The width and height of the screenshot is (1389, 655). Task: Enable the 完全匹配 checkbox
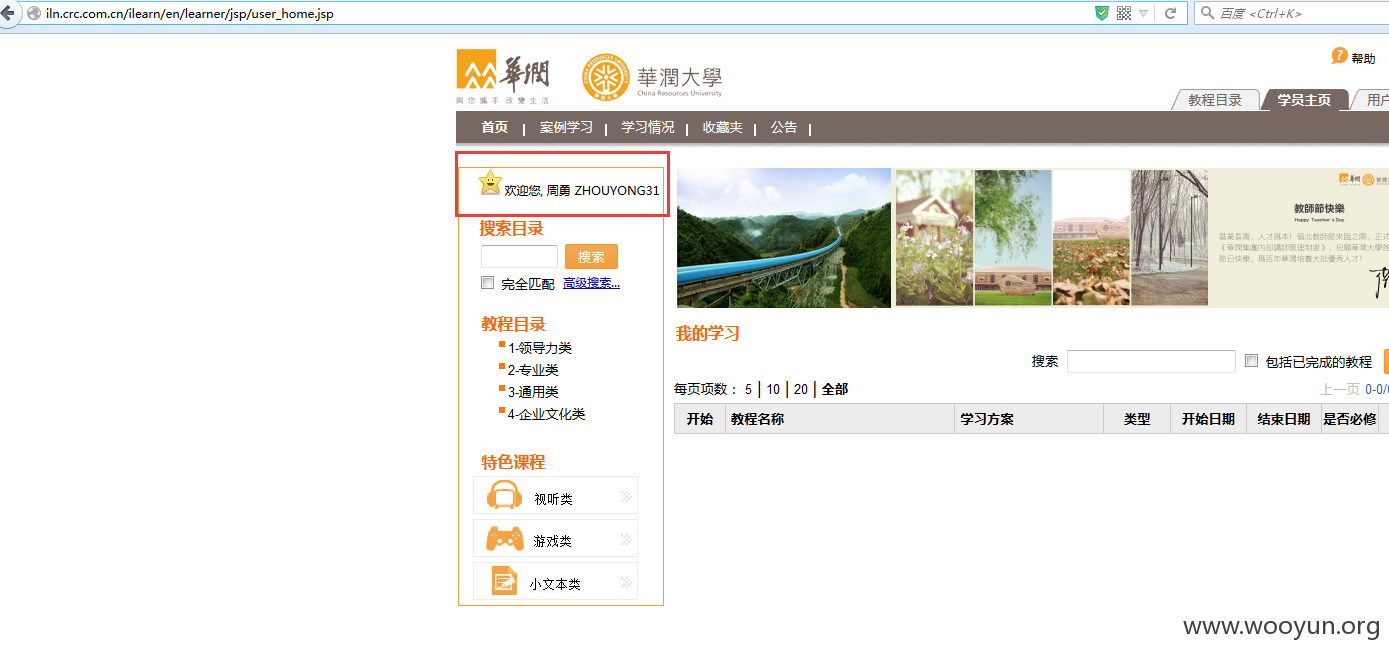488,283
